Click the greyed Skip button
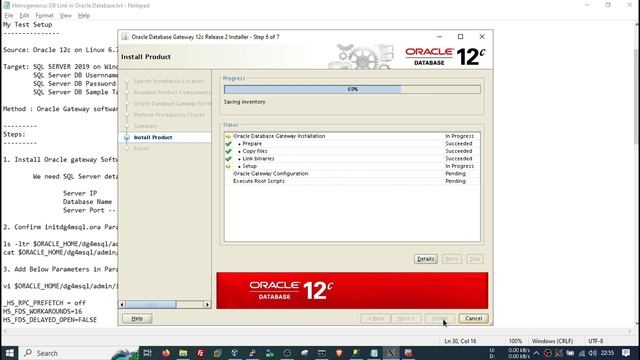The width and height of the screenshot is (640, 360). click(x=474, y=259)
